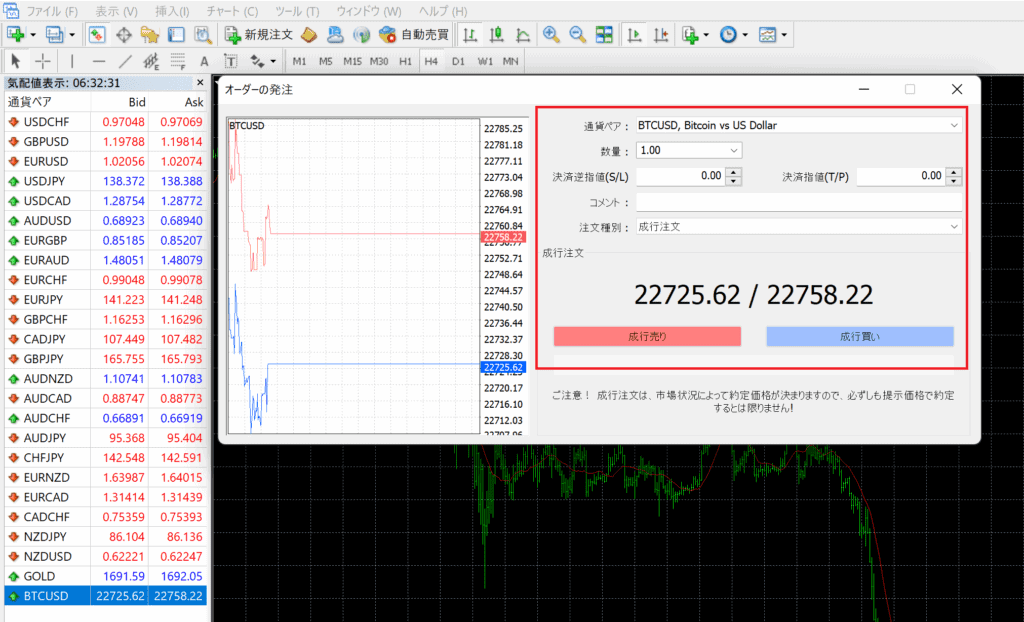This screenshot has width=1024, height=622.
Task: Expand the Arrows objects dropdown
Action: (273, 62)
